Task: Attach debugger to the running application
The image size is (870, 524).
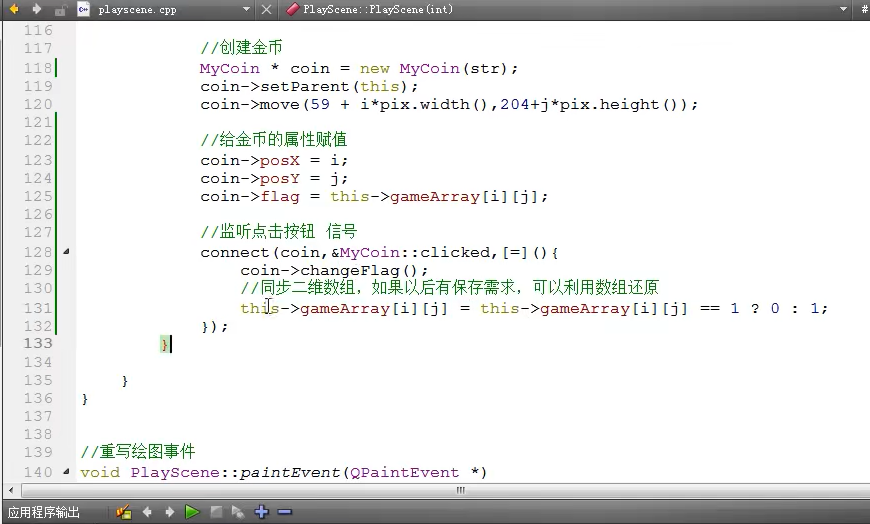Action: coord(238,512)
